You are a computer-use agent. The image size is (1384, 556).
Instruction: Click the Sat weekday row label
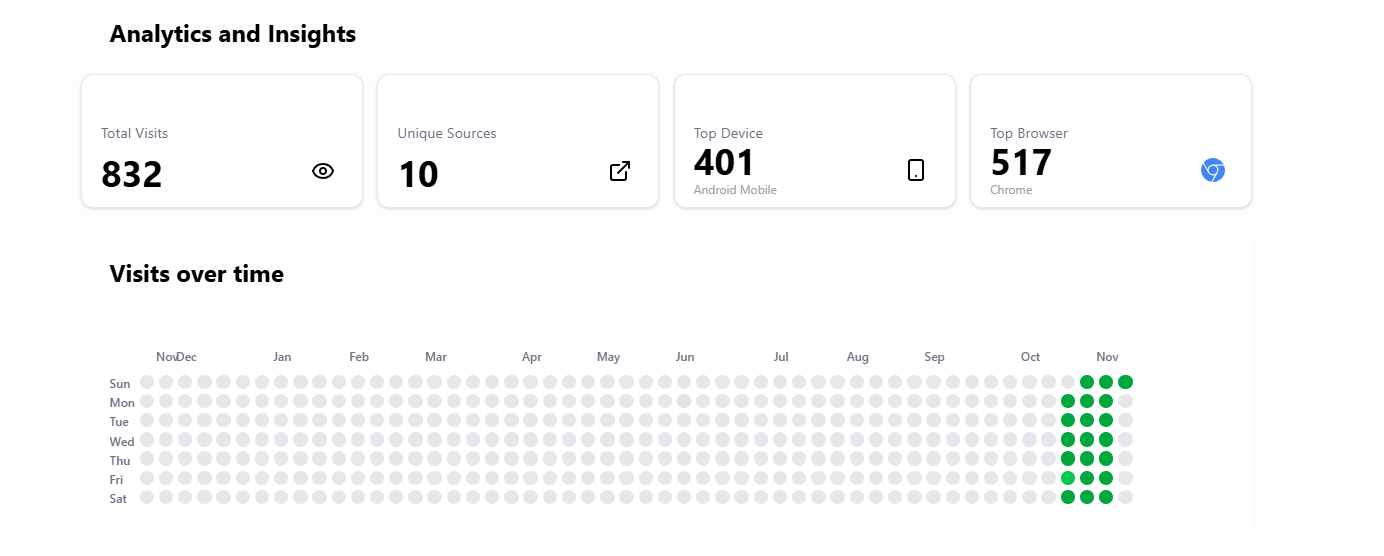119,498
